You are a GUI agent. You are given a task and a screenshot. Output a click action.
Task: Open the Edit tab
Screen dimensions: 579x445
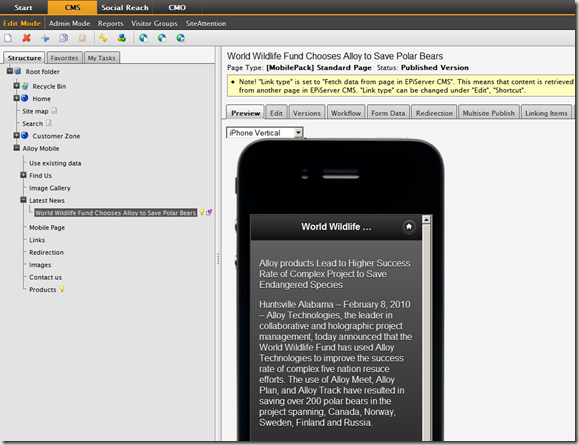coord(276,113)
